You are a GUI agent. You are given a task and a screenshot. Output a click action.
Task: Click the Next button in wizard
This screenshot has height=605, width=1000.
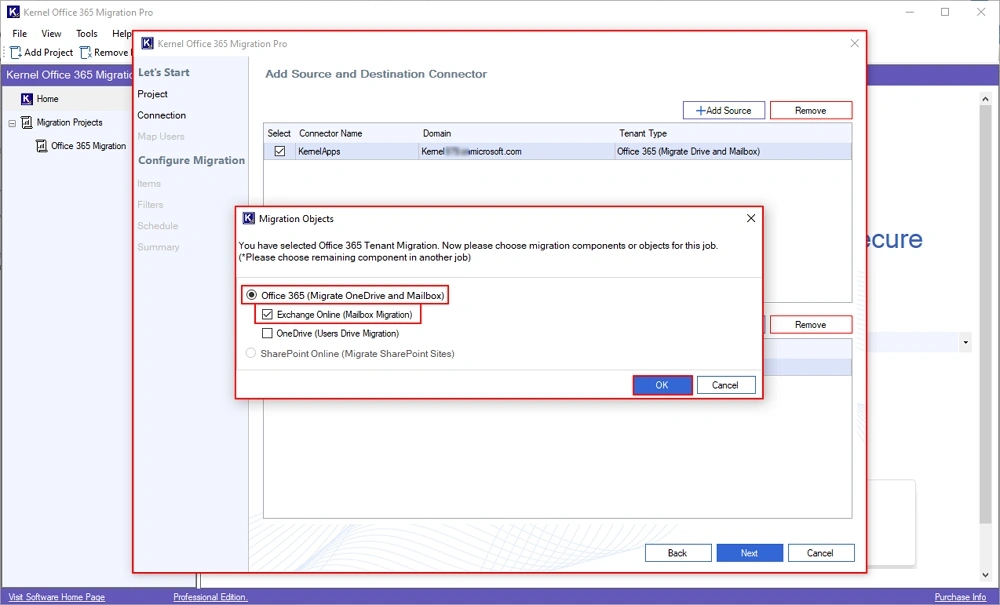(x=748, y=553)
